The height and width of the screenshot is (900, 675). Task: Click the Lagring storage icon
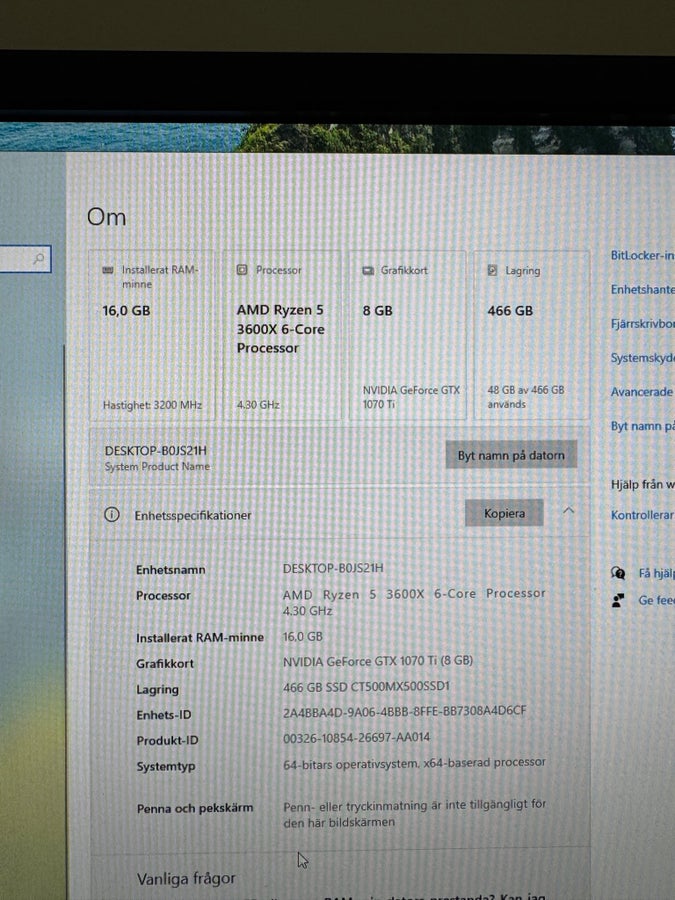(492, 270)
